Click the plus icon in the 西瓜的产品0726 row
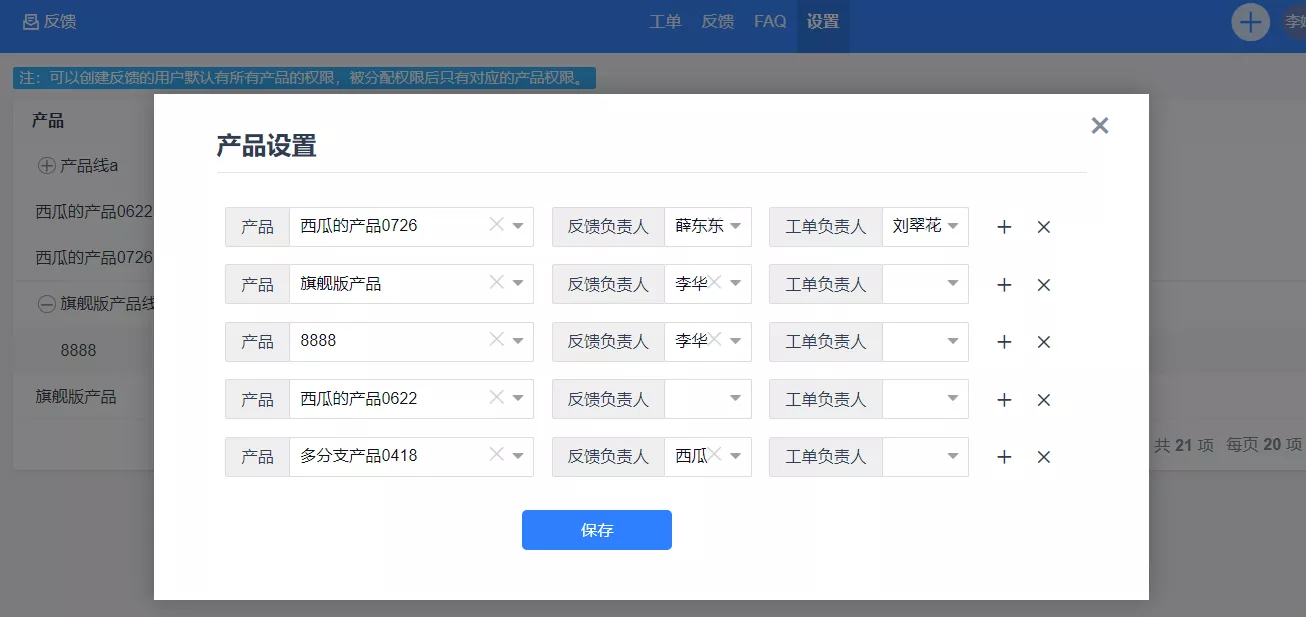 point(1004,227)
